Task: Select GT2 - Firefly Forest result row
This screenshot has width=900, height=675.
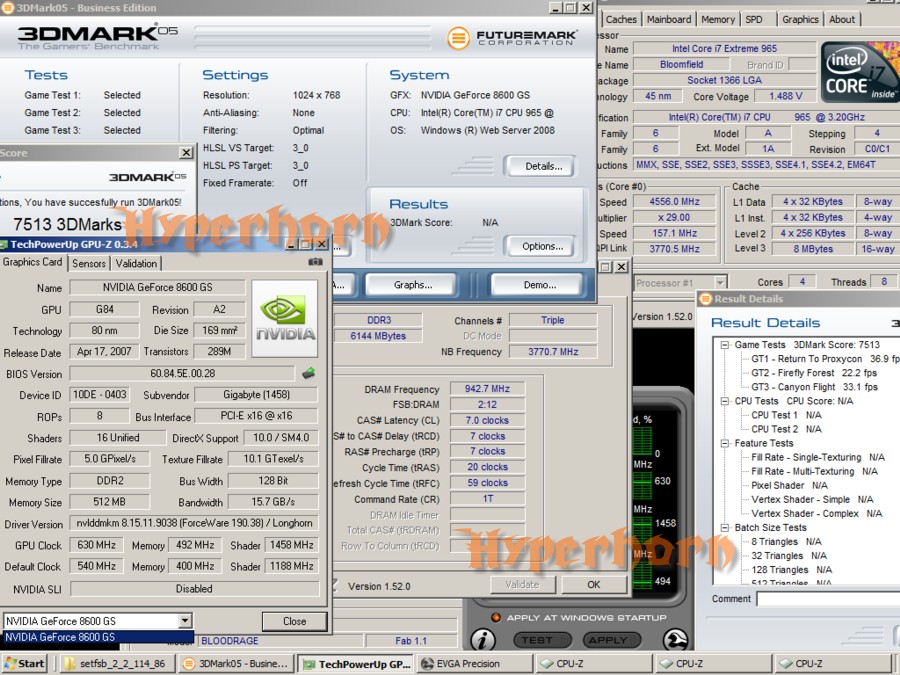Action: [x=814, y=373]
